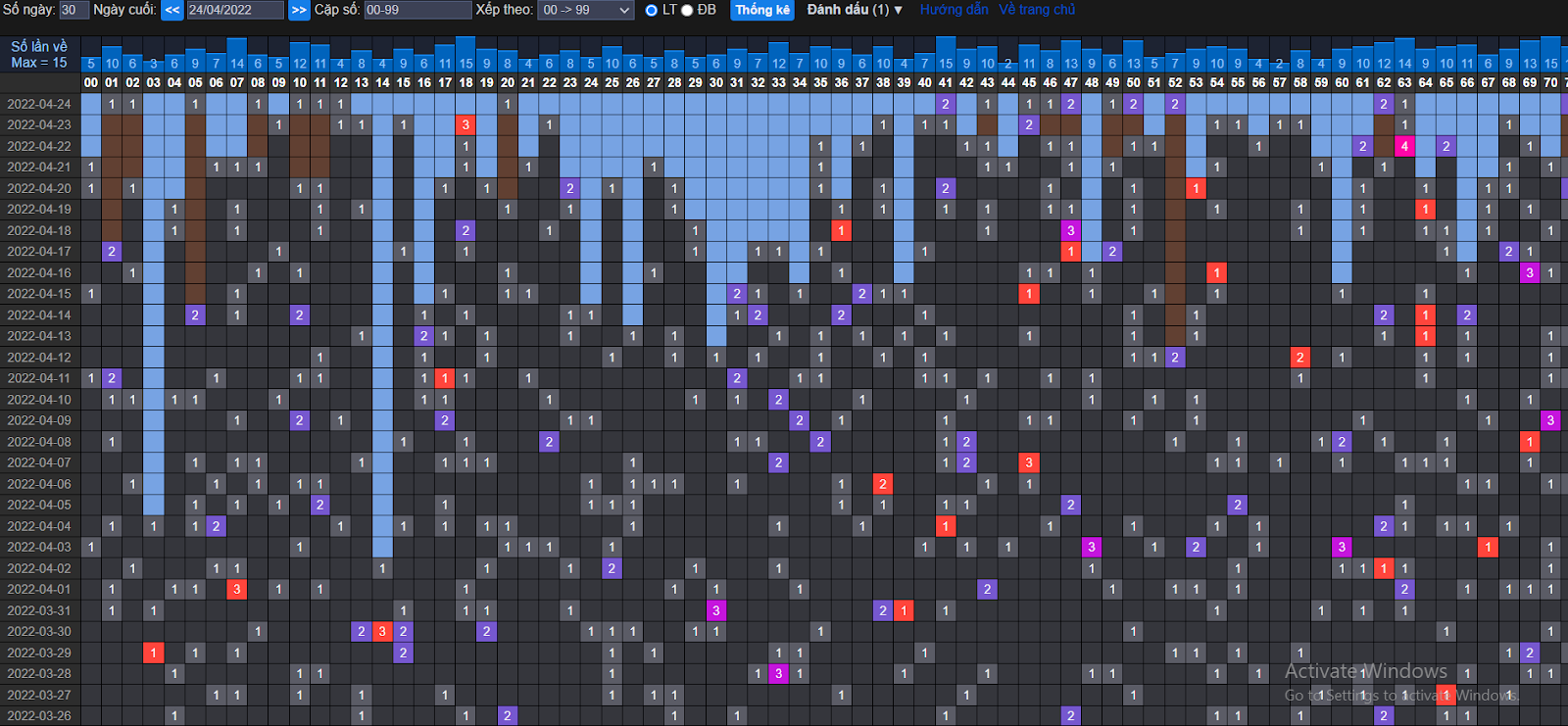Click the Cặp số input box
This screenshot has height=726, width=1568.
tap(417, 10)
